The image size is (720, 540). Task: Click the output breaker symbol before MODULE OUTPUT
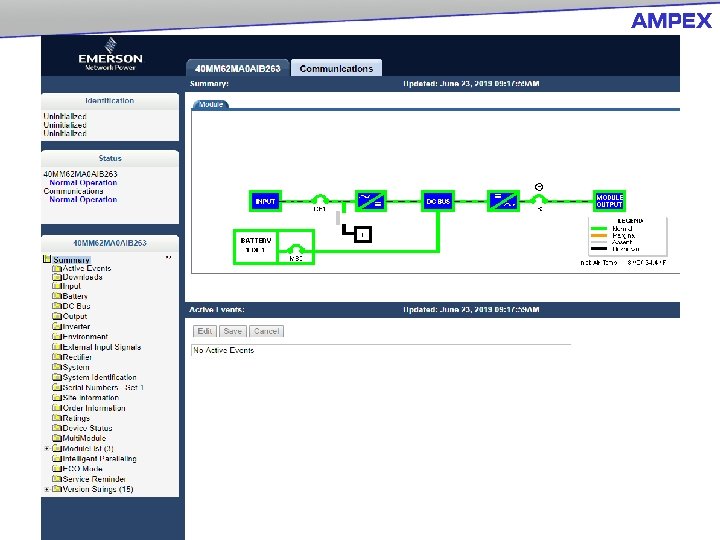[539, 200]
